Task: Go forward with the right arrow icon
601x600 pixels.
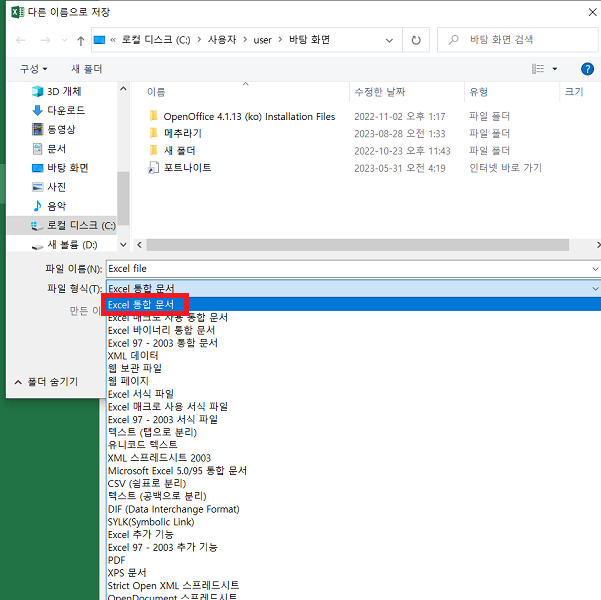Action: click(x=45, y=40)
